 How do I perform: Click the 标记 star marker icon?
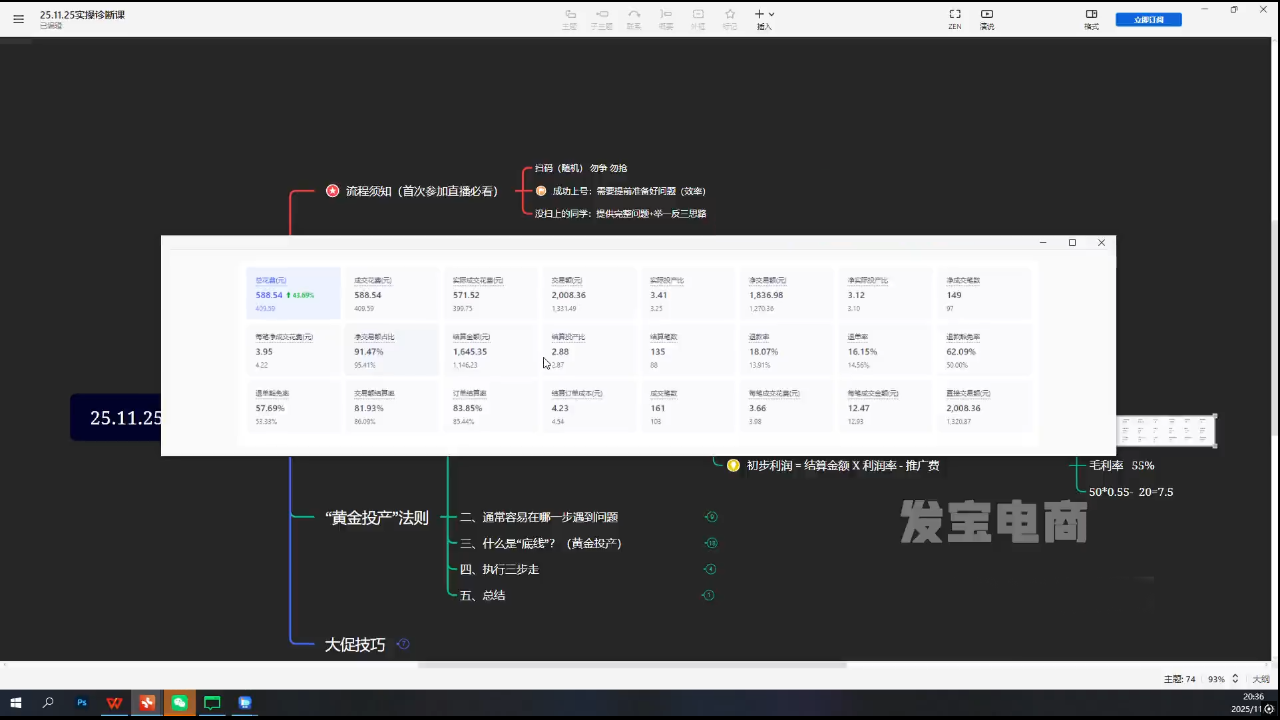(x=730, y=15)
